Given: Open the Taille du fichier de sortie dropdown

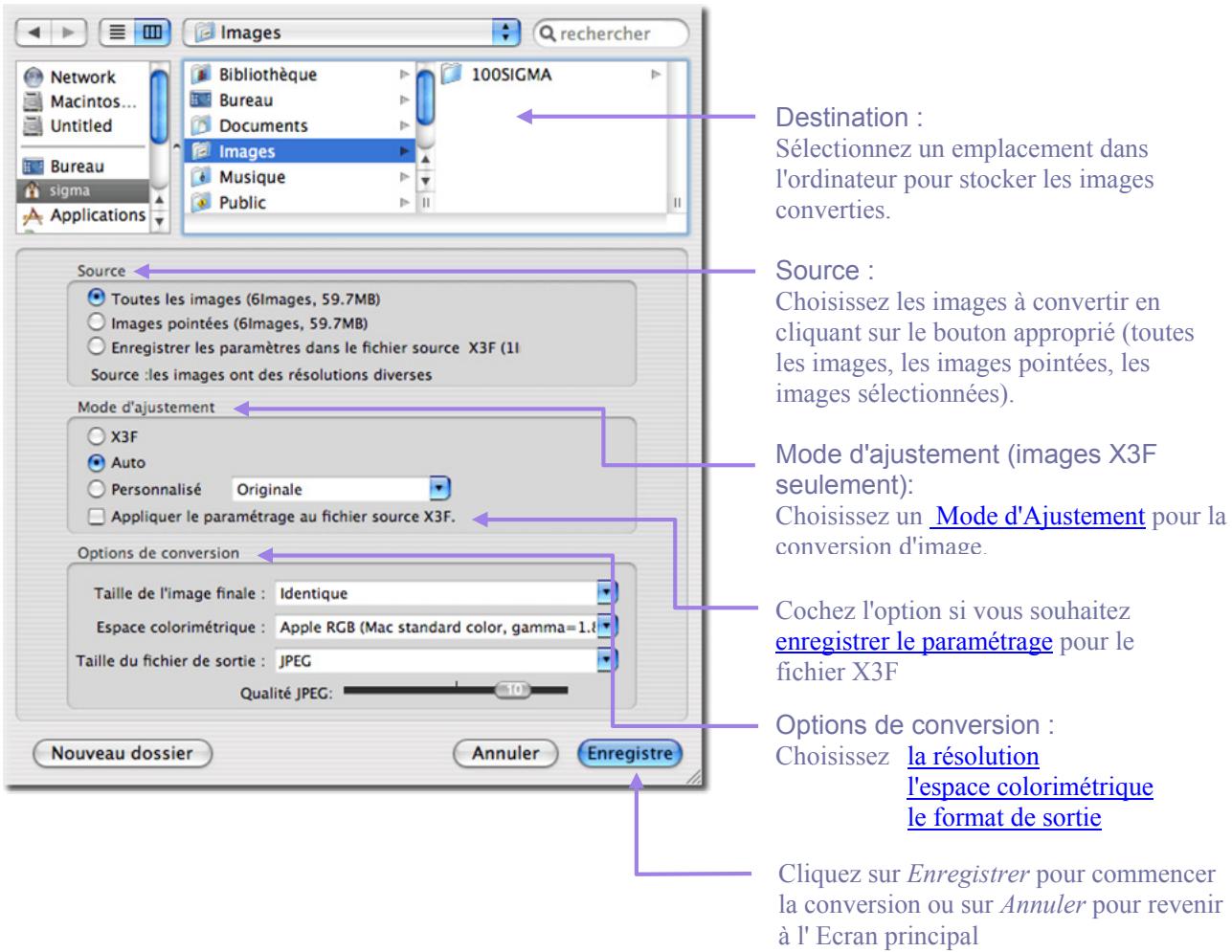Looking at the screenshot, I should click(x=446, y=660).
